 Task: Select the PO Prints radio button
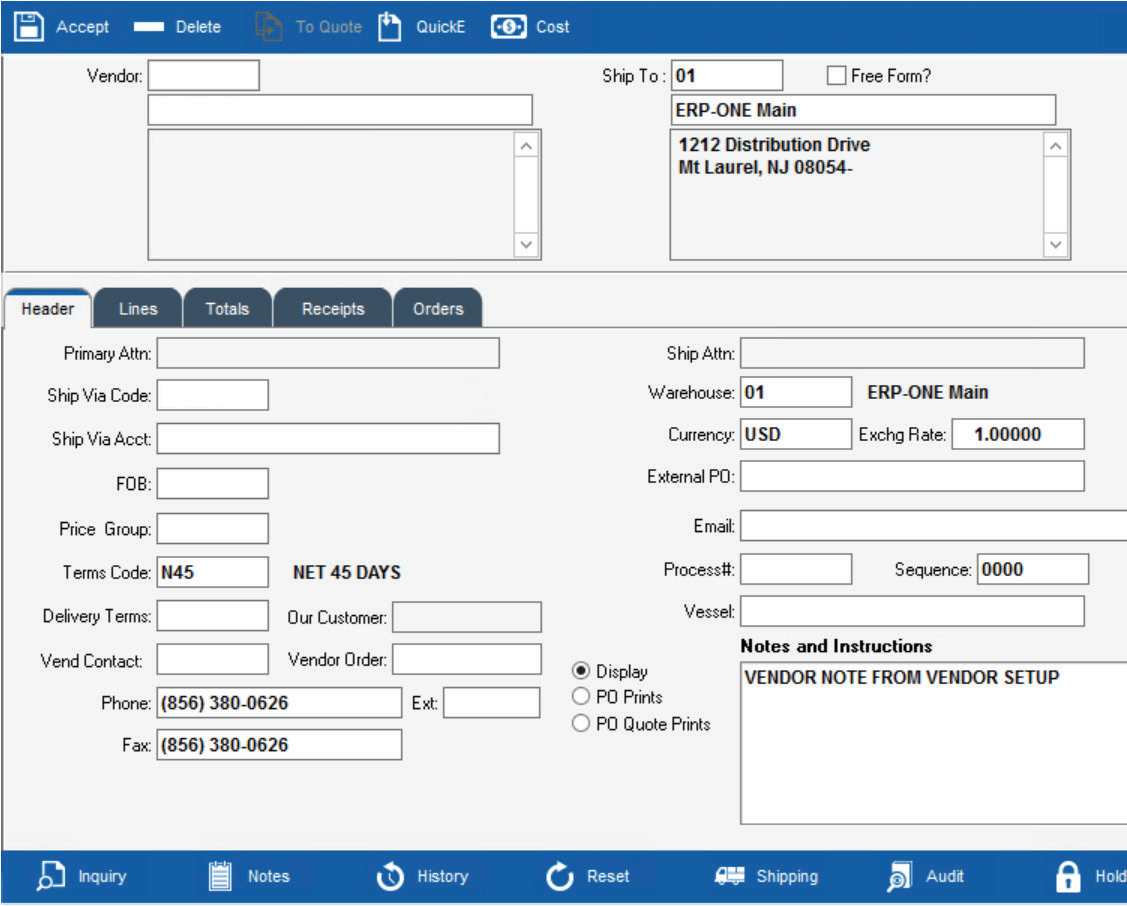click(x=581, y=696)
